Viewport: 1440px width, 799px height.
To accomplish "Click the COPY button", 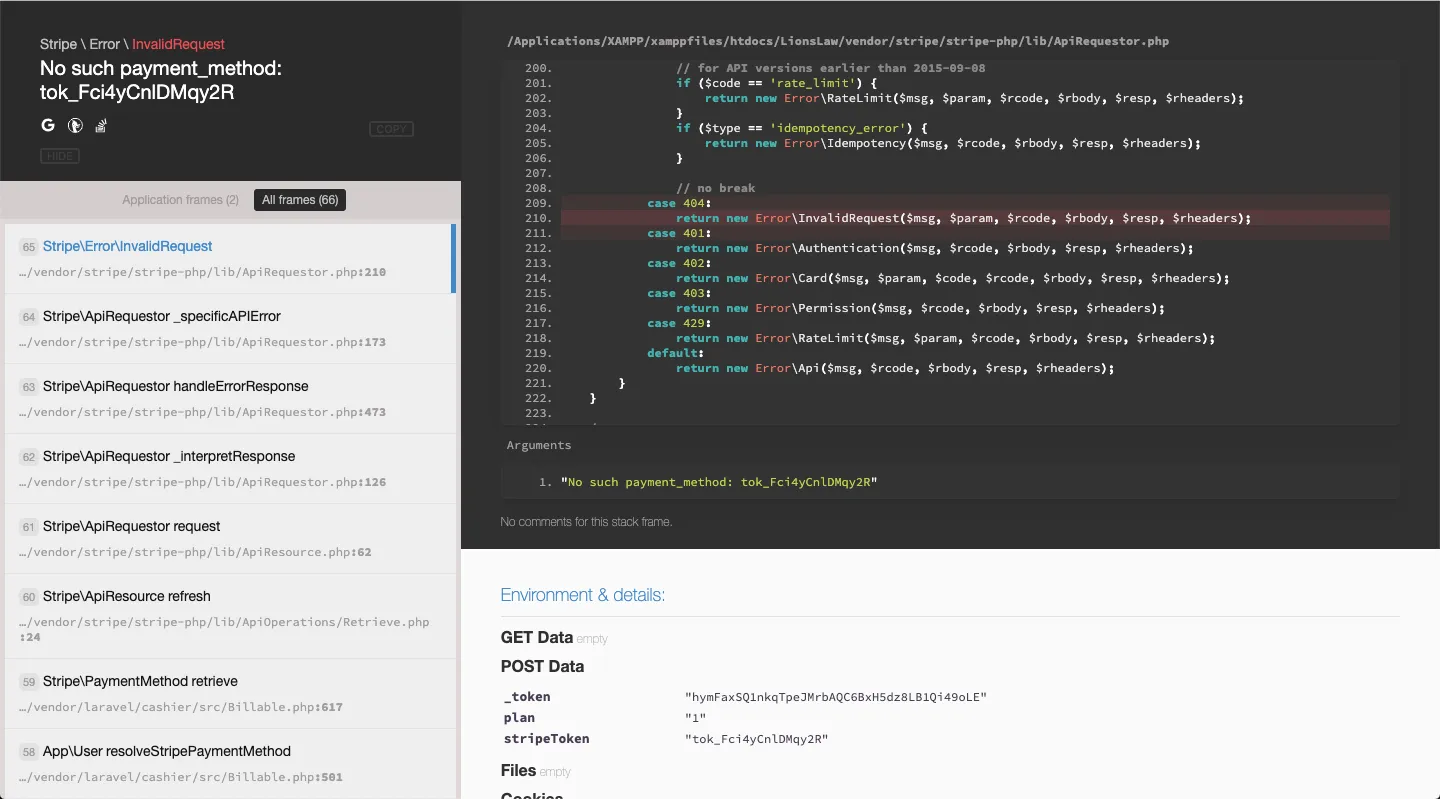I will 391,129.
